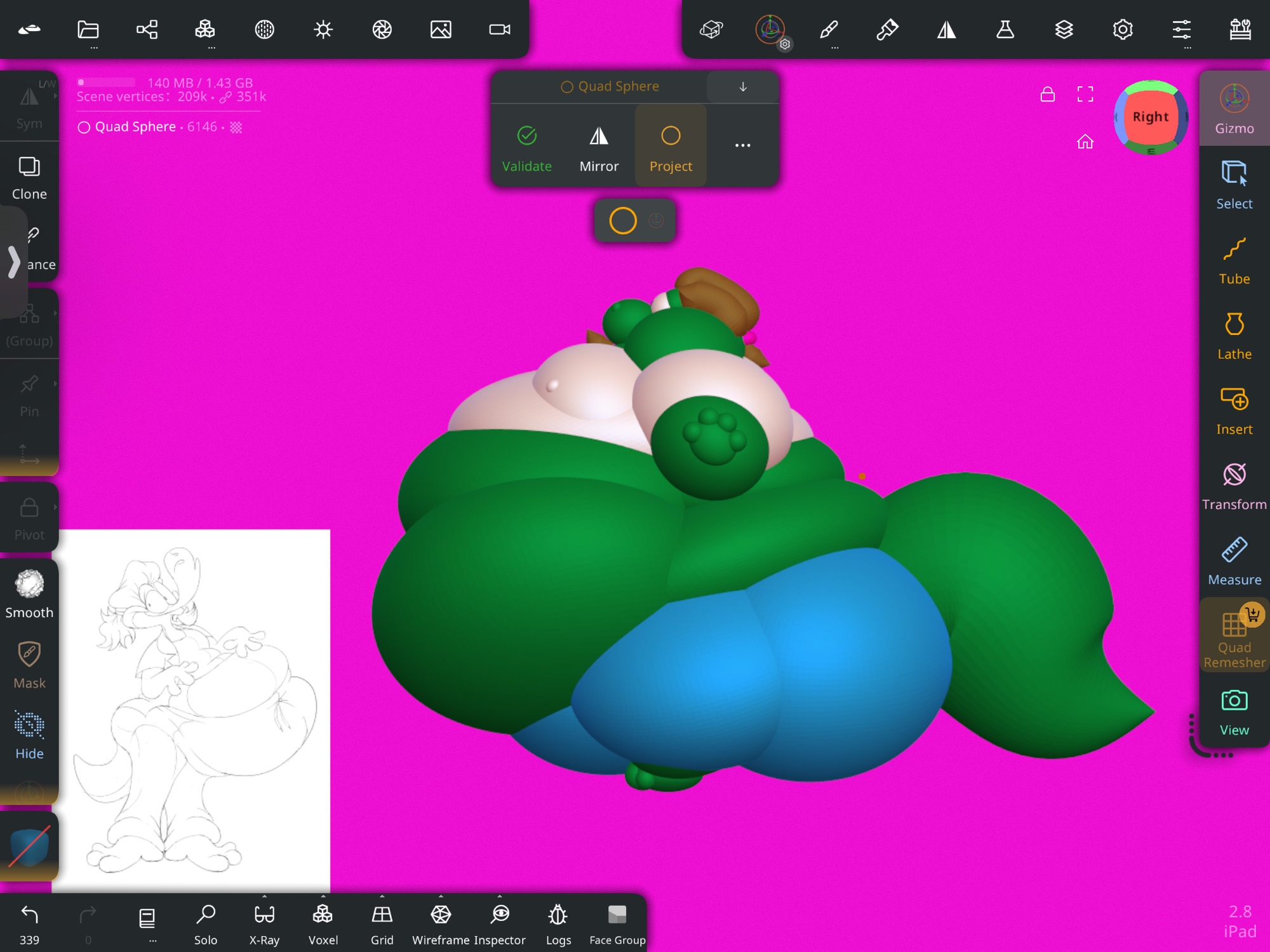Toggle Wireframe display
The height and width of the screenshot is (952, 1270).
coord(441,922)
